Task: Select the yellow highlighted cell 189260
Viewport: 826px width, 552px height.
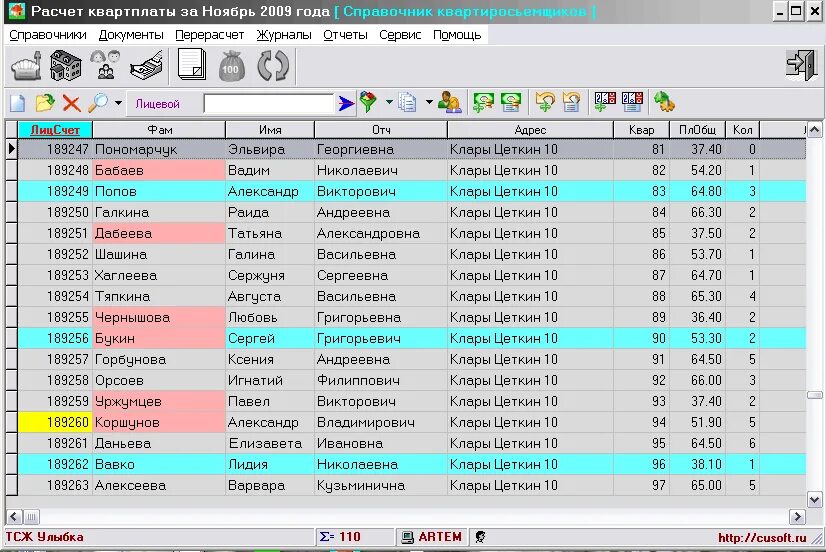Action: tap(55, 422)
